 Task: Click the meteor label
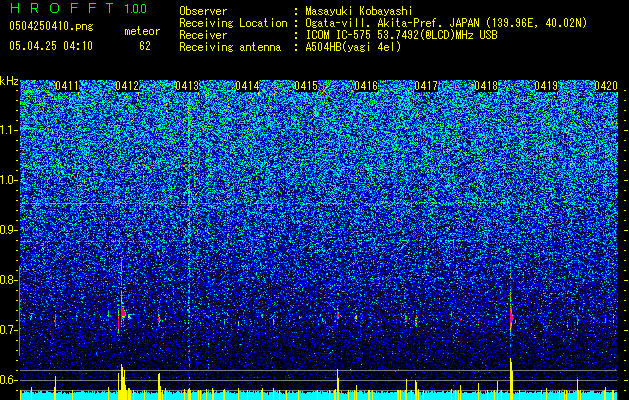pyautogui.click(x=142, y=31)
